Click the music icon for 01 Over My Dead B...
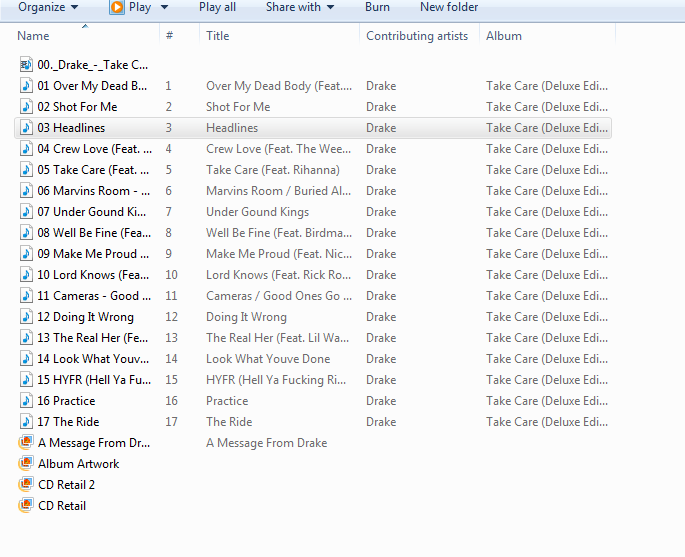685x557 pixels. point(26,86)
